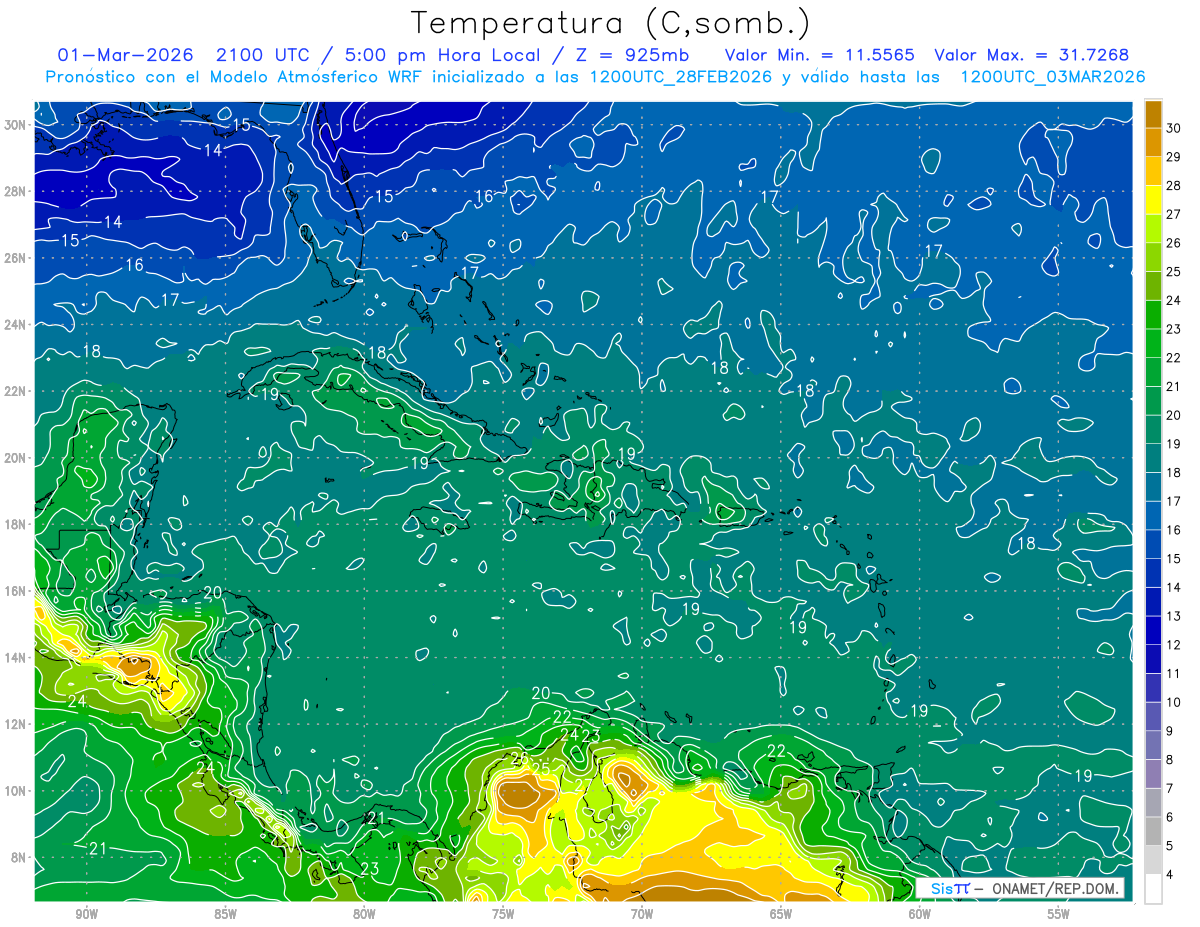This screenshot has height=927, width=1200.
Task: Pick the yellow swatch between legend 27 and 28
Action: point(1153,200)
